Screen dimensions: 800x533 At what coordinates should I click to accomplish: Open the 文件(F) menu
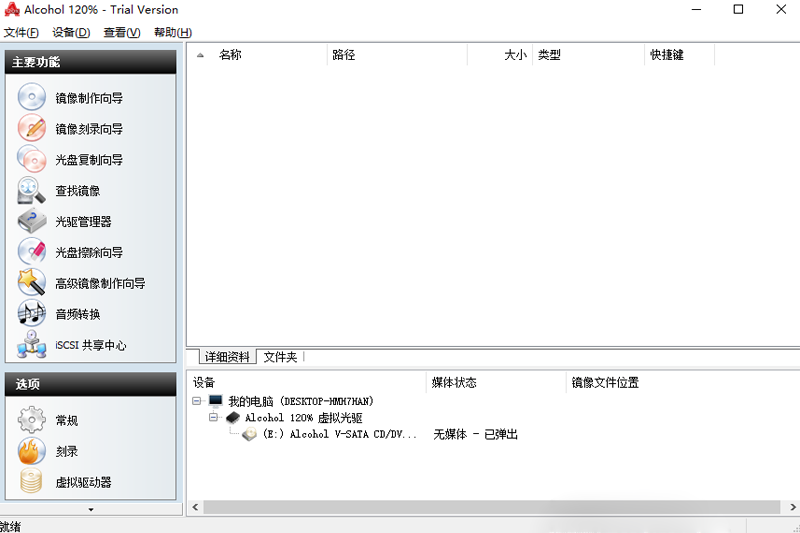click(x=21, y=32)
